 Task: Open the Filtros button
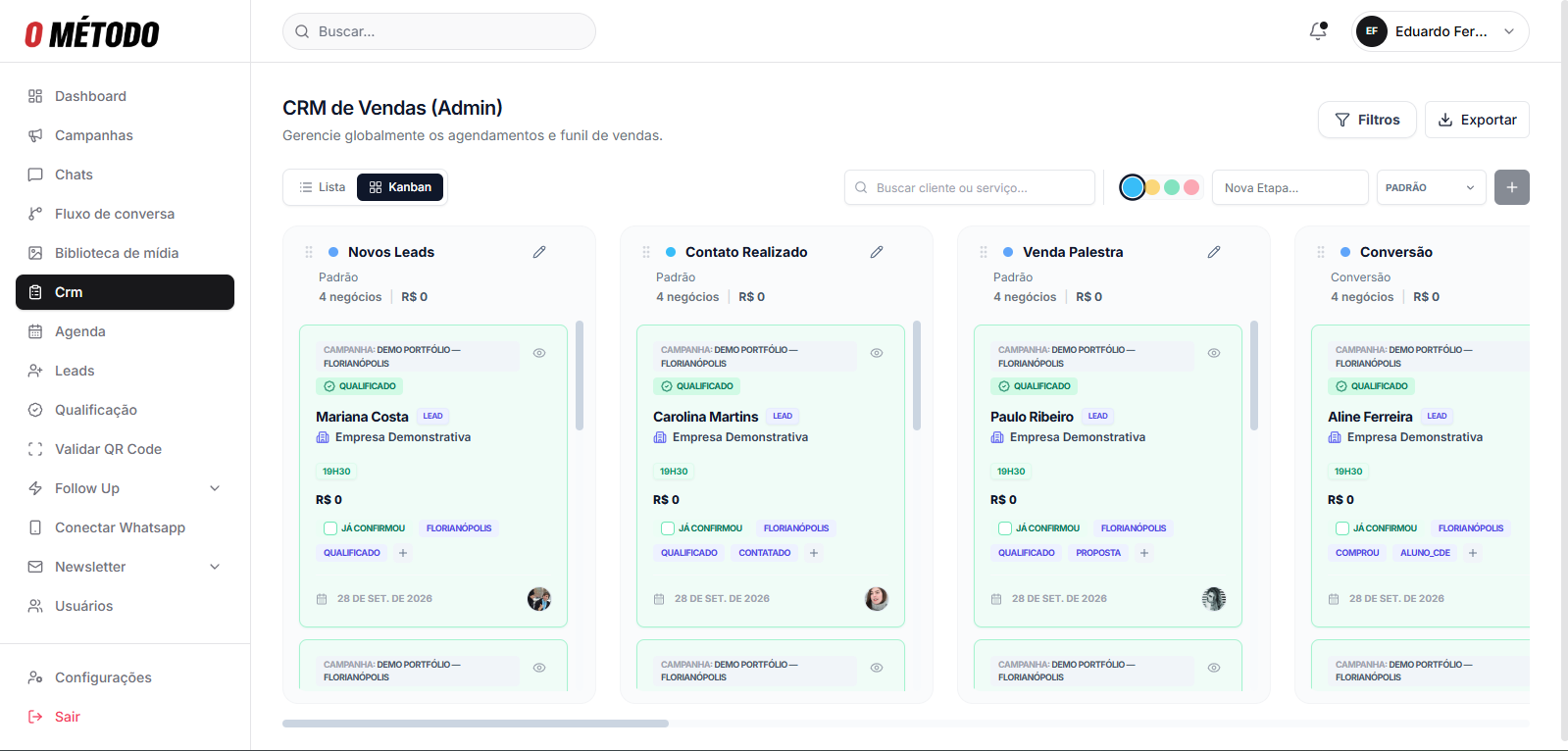pos(1367,120)
